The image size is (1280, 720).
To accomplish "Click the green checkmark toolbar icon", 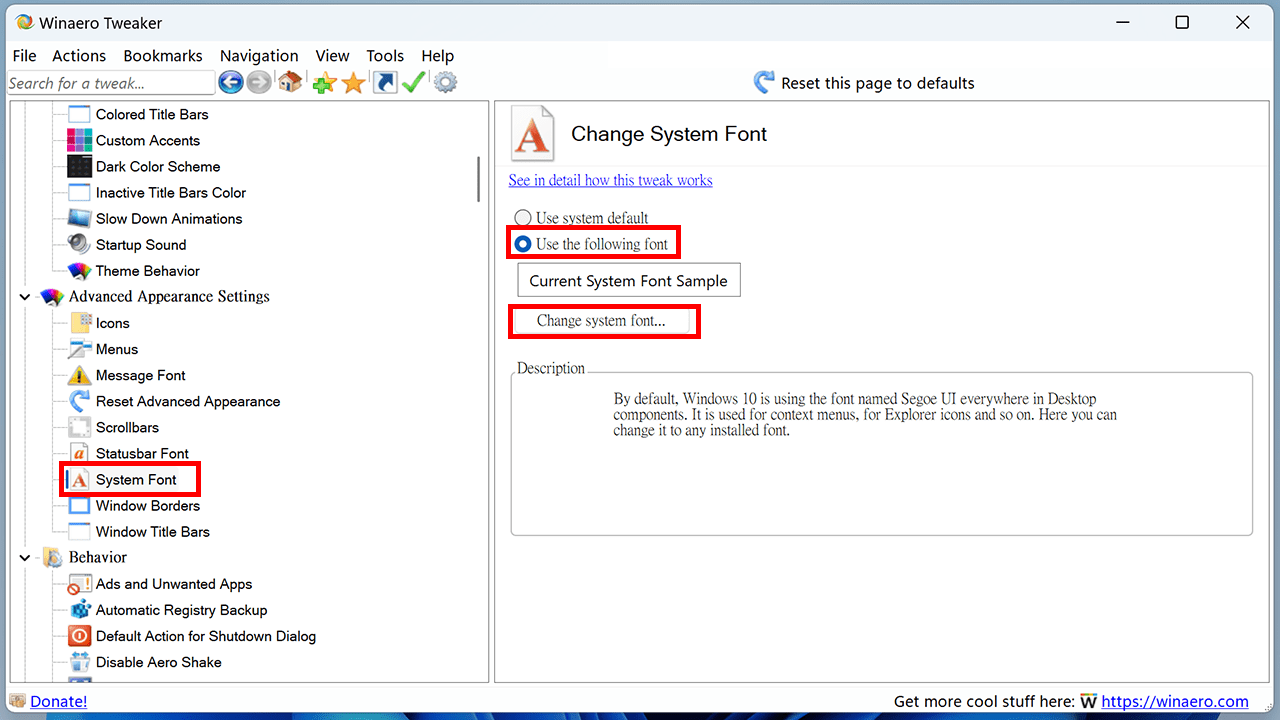I will pos(414,83).
